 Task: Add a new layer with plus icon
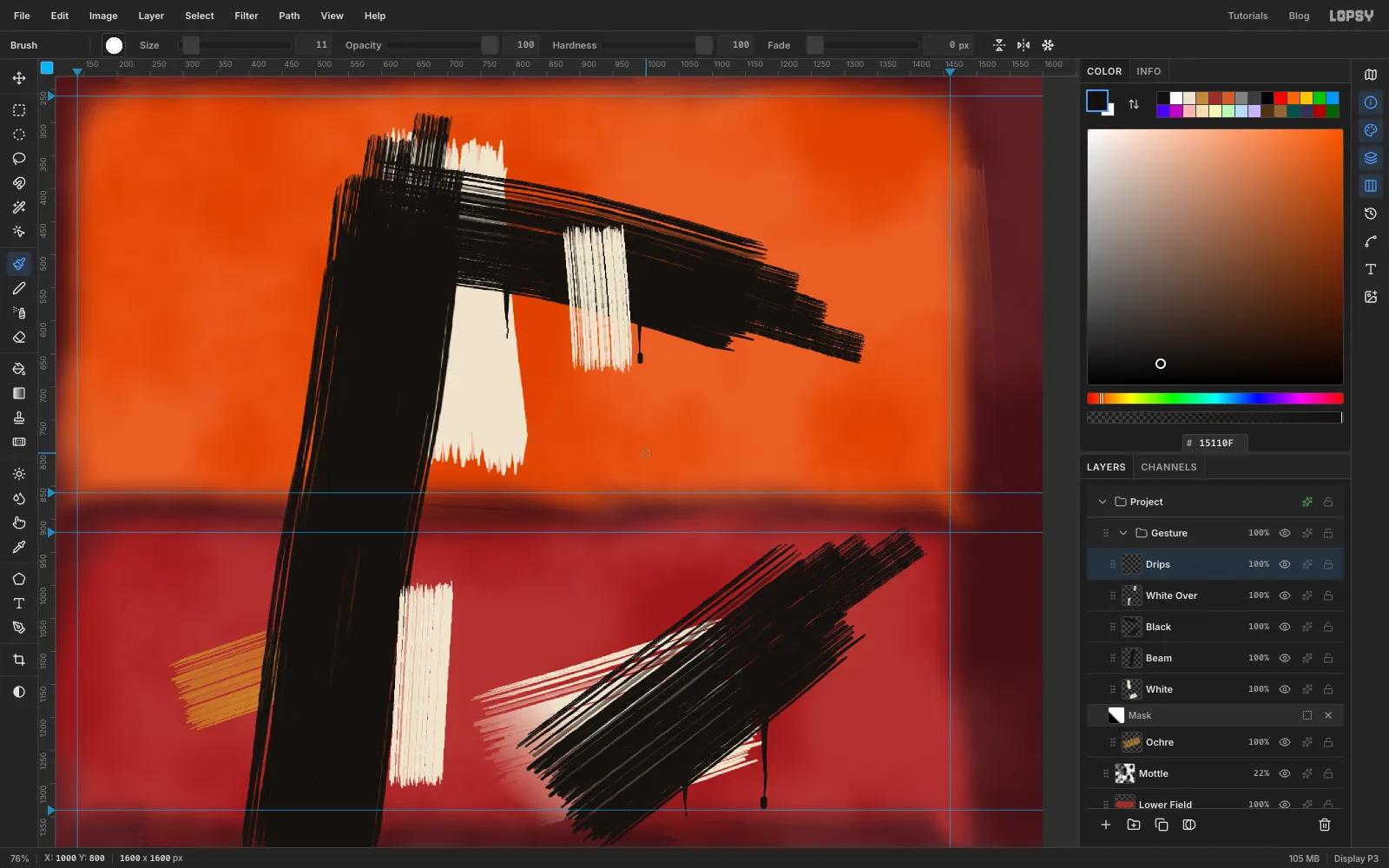[x=1106, y=825]
